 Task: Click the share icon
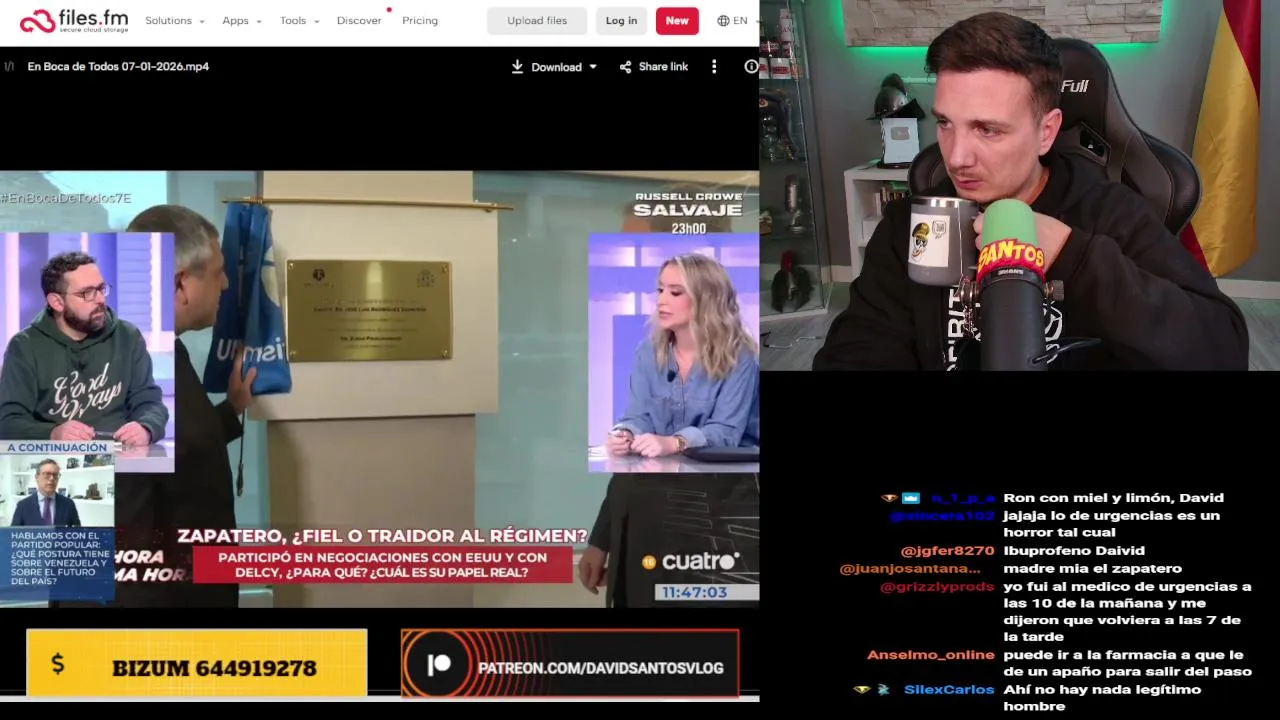[625, 67]
